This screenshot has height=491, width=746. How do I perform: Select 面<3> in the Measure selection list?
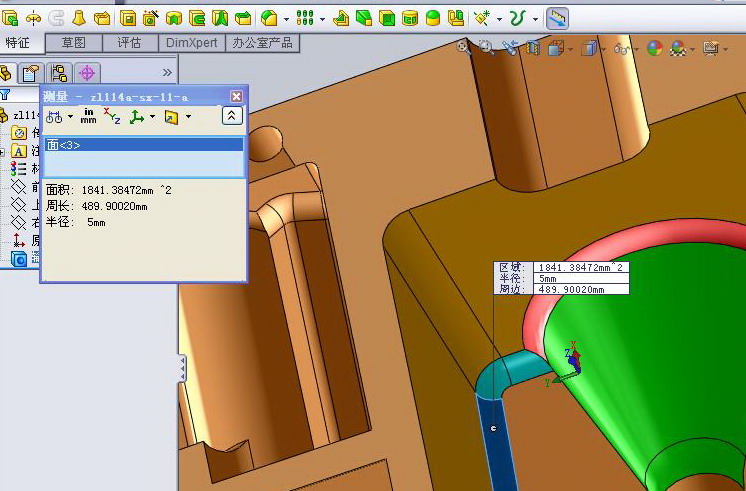[x=144, y=145]
